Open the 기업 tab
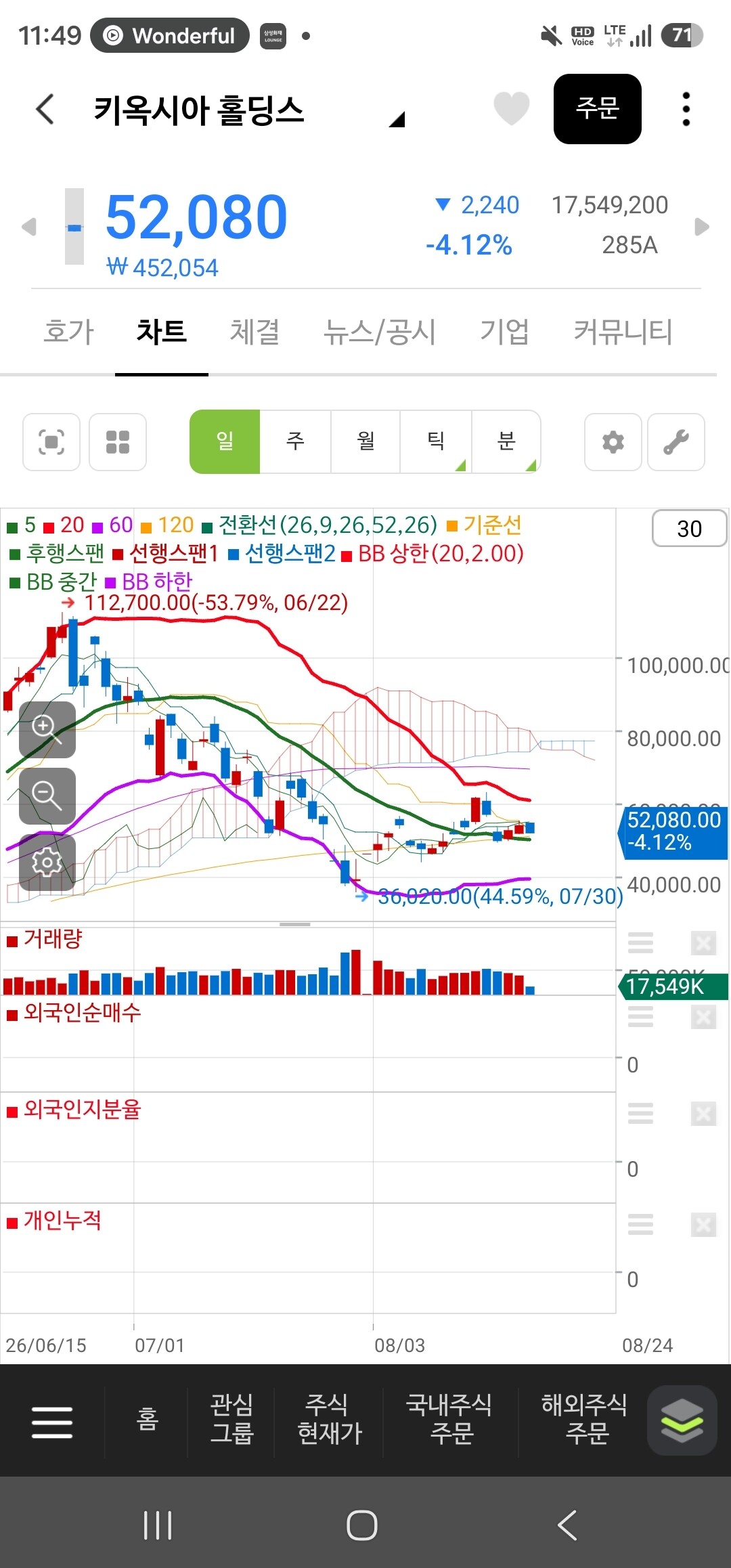The width and height of the screenshot is (731, 1568). 504,332
